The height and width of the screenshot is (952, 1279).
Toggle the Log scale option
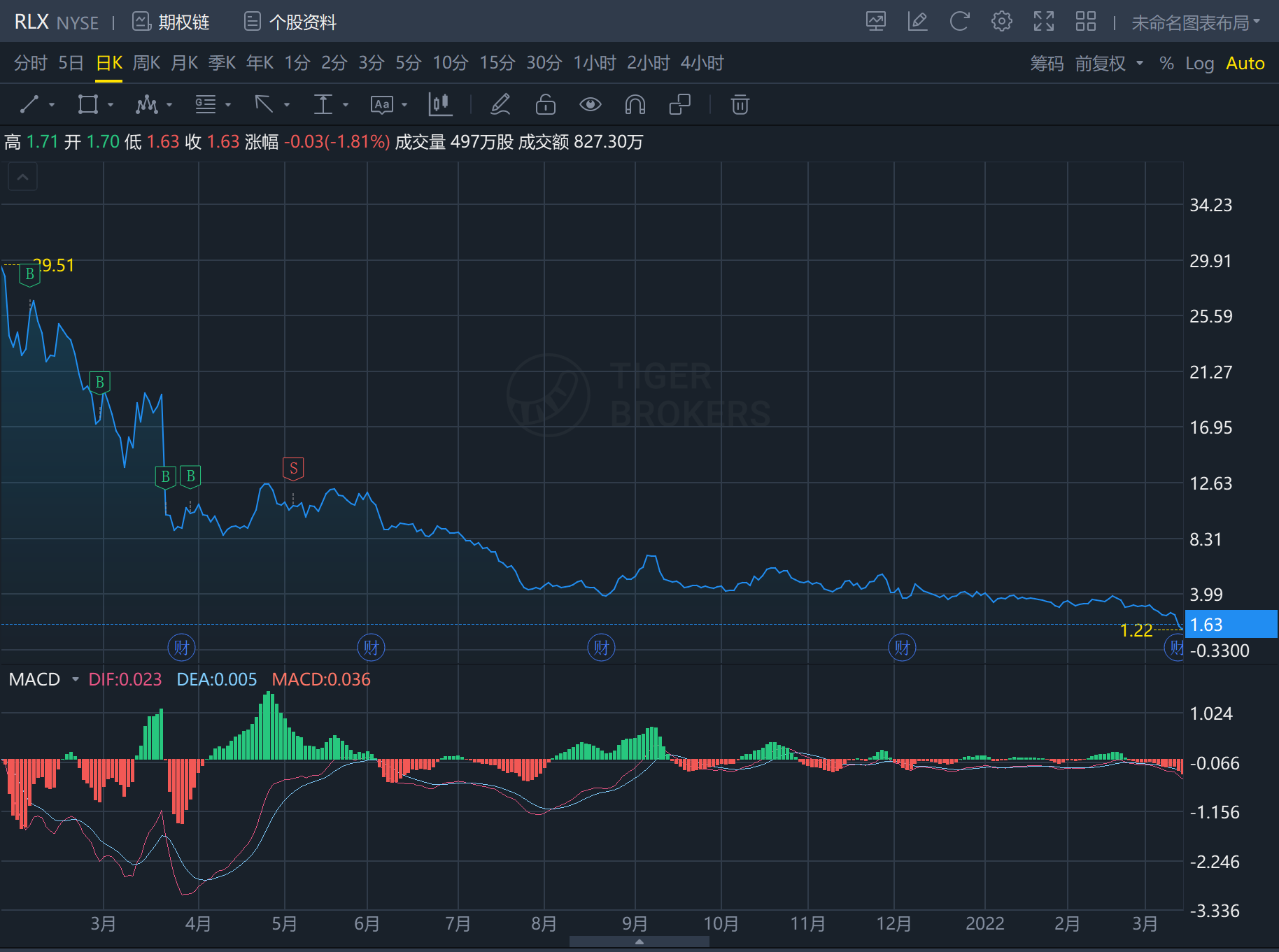(x=1199, y=64)
